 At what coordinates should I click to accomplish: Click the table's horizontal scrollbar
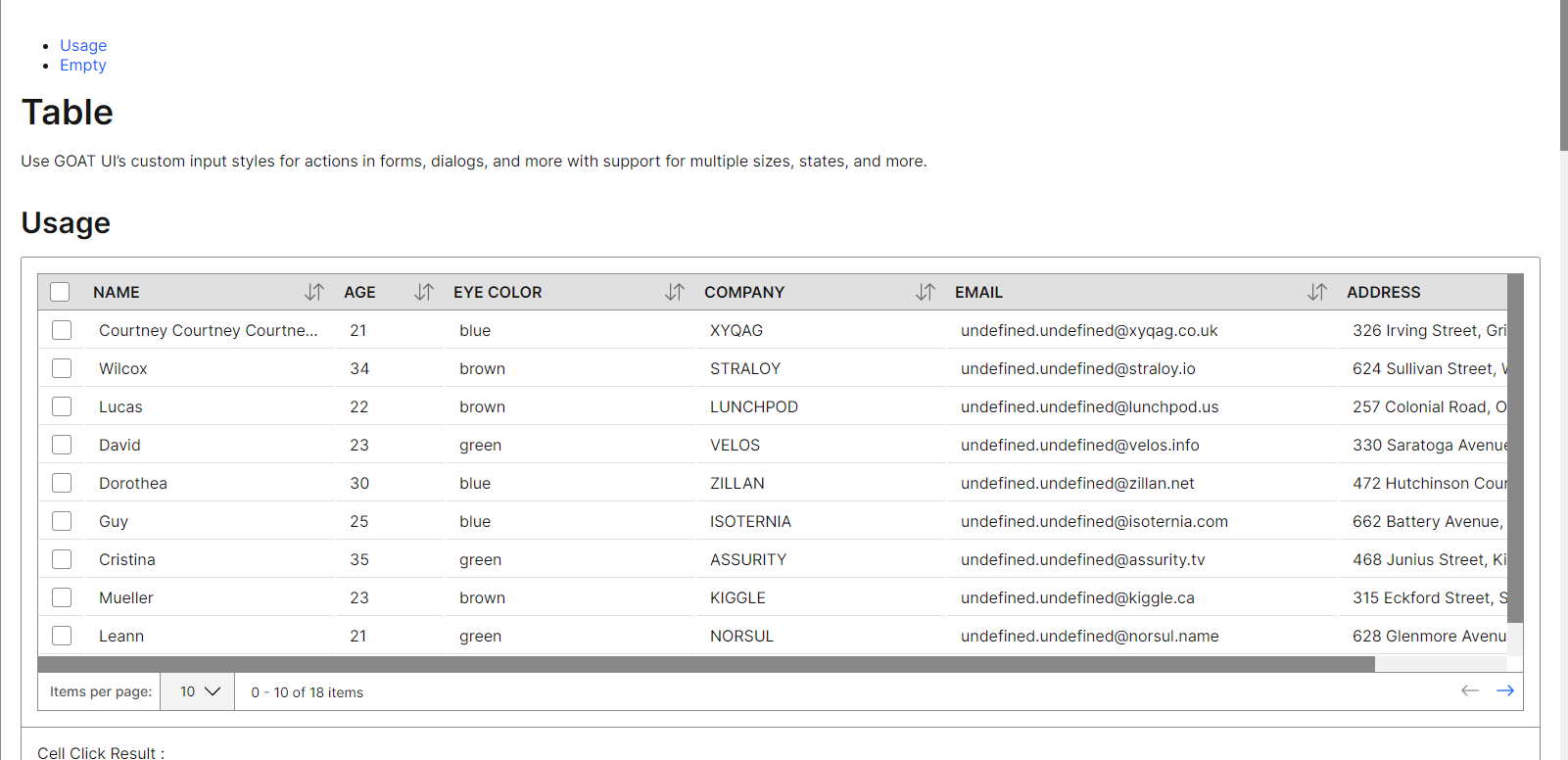point(706,664)
